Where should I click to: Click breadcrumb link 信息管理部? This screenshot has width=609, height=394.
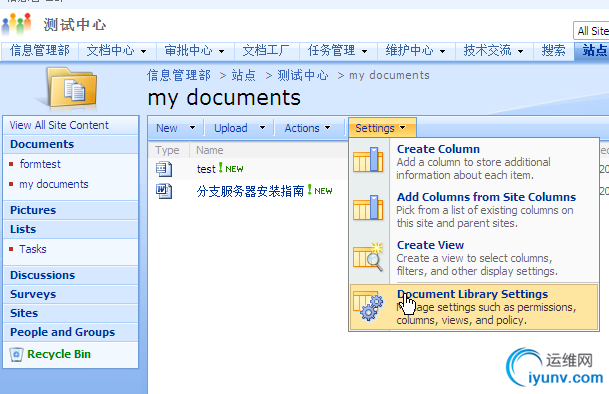pyautogui.click(x=179, y=75)
